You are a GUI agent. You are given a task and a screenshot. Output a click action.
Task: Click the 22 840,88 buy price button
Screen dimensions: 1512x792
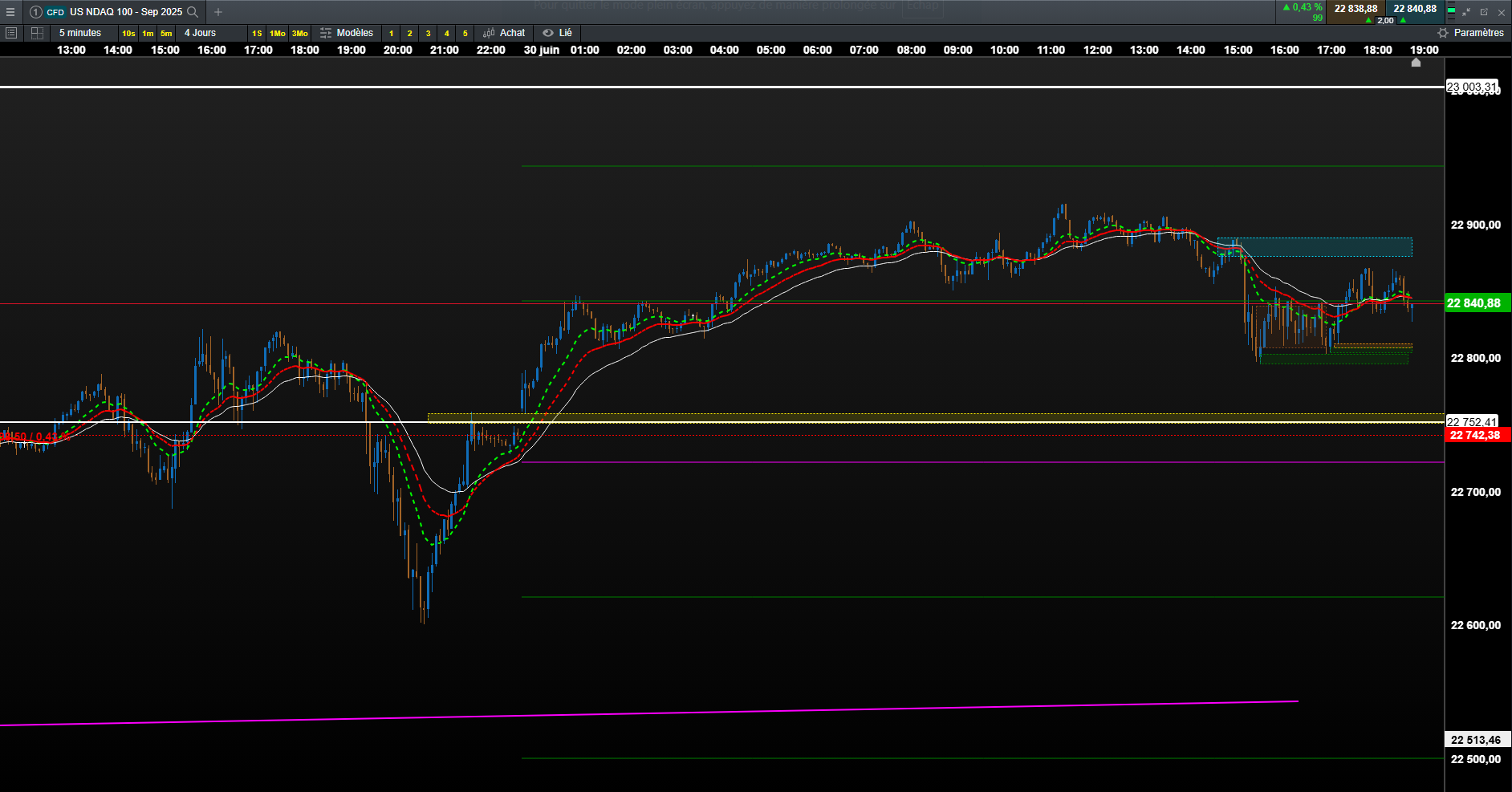[1415, 9]
